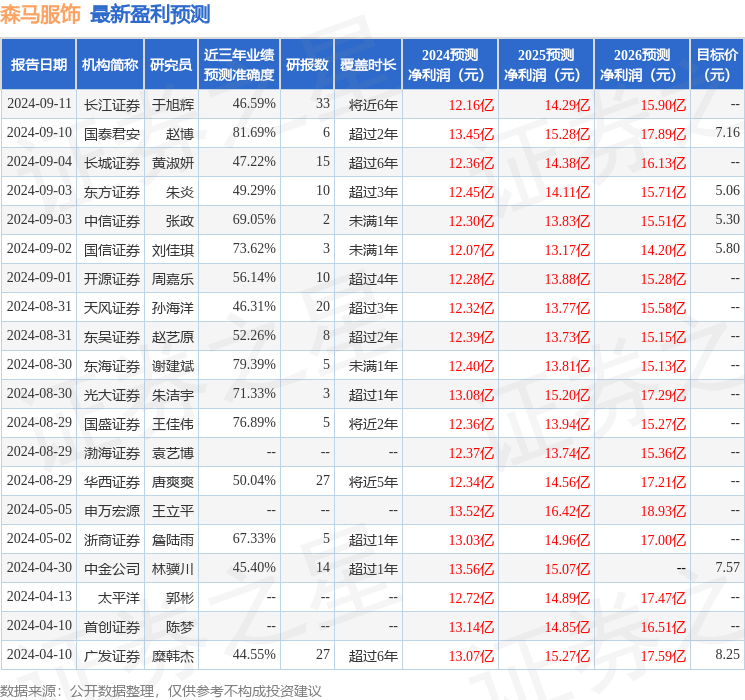This screenshot has width=745, height=700.
Task: Click accuracy value 81.69%
Action: 254,133
